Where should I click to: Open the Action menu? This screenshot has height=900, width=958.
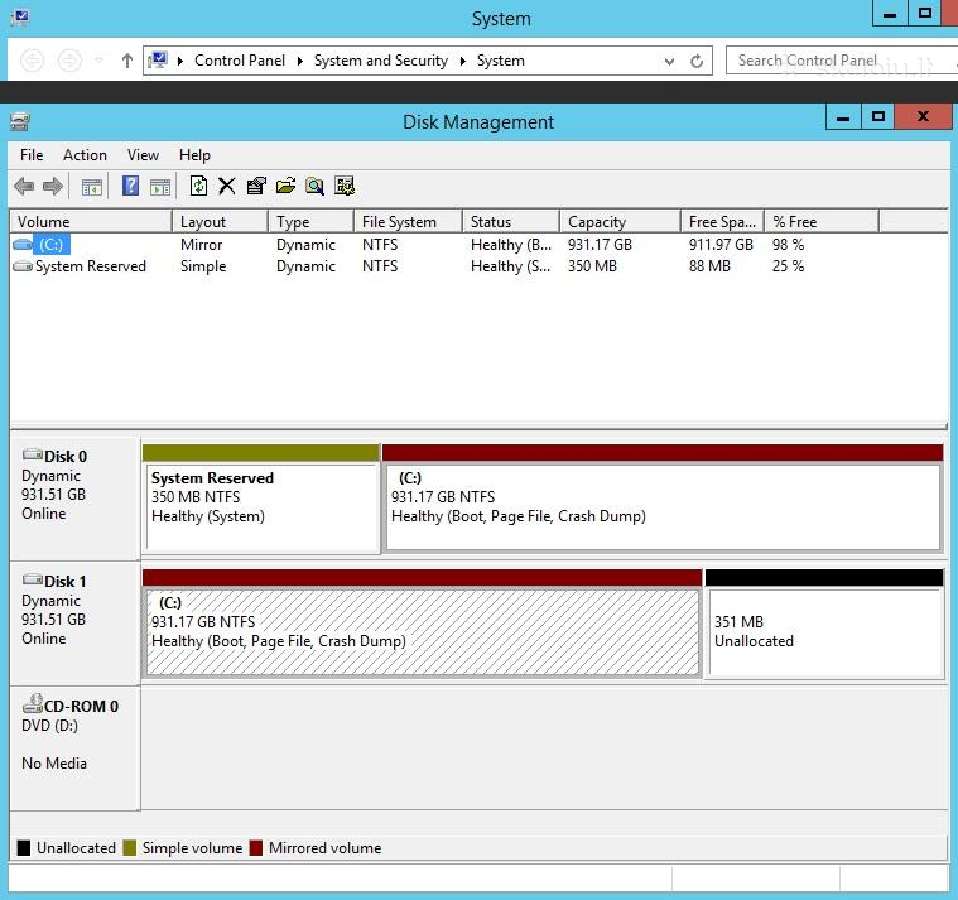tap(85, 155)
